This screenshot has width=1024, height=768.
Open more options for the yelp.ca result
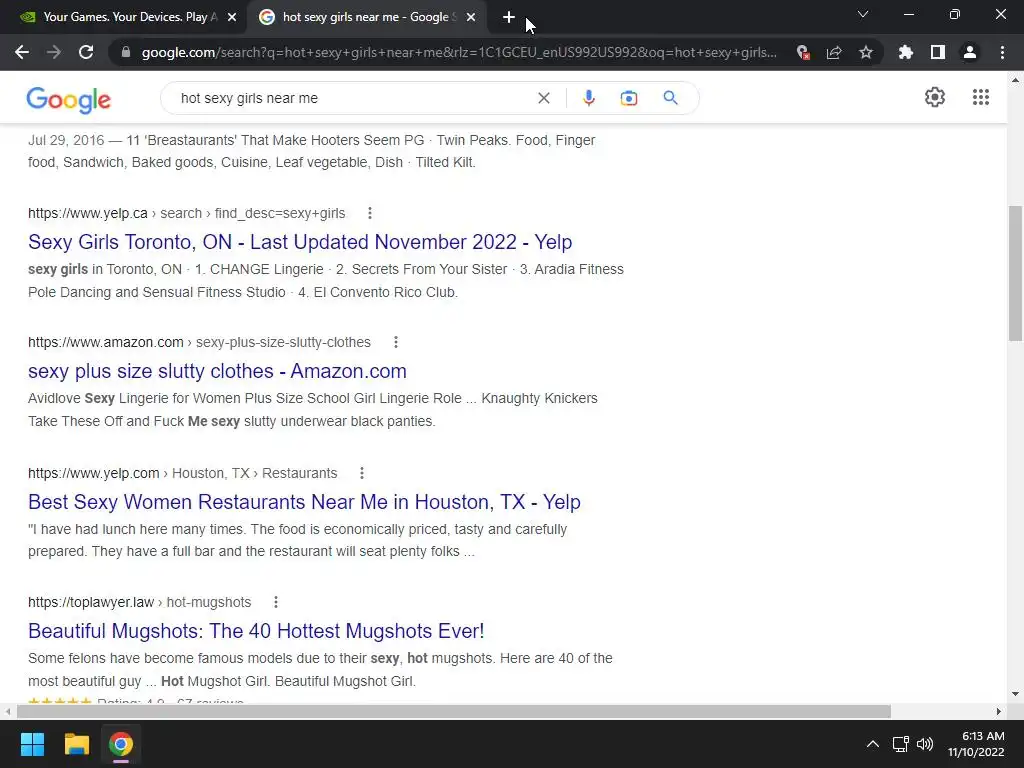point(370,213)
